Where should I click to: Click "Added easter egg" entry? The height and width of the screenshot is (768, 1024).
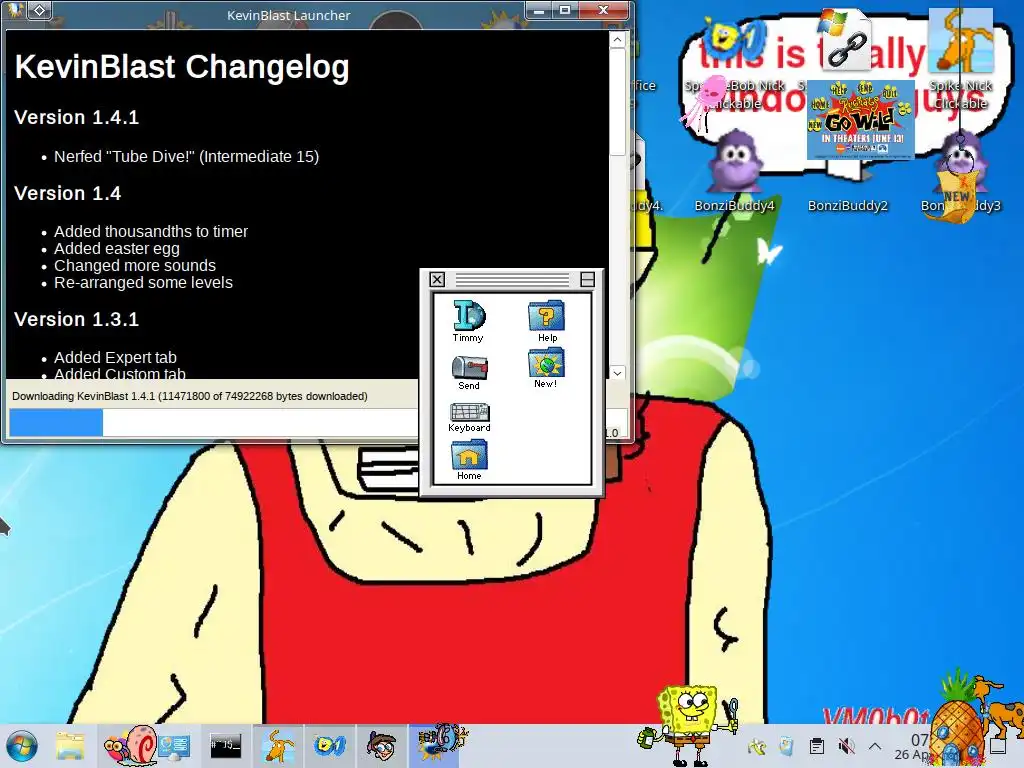pos(117,249)
